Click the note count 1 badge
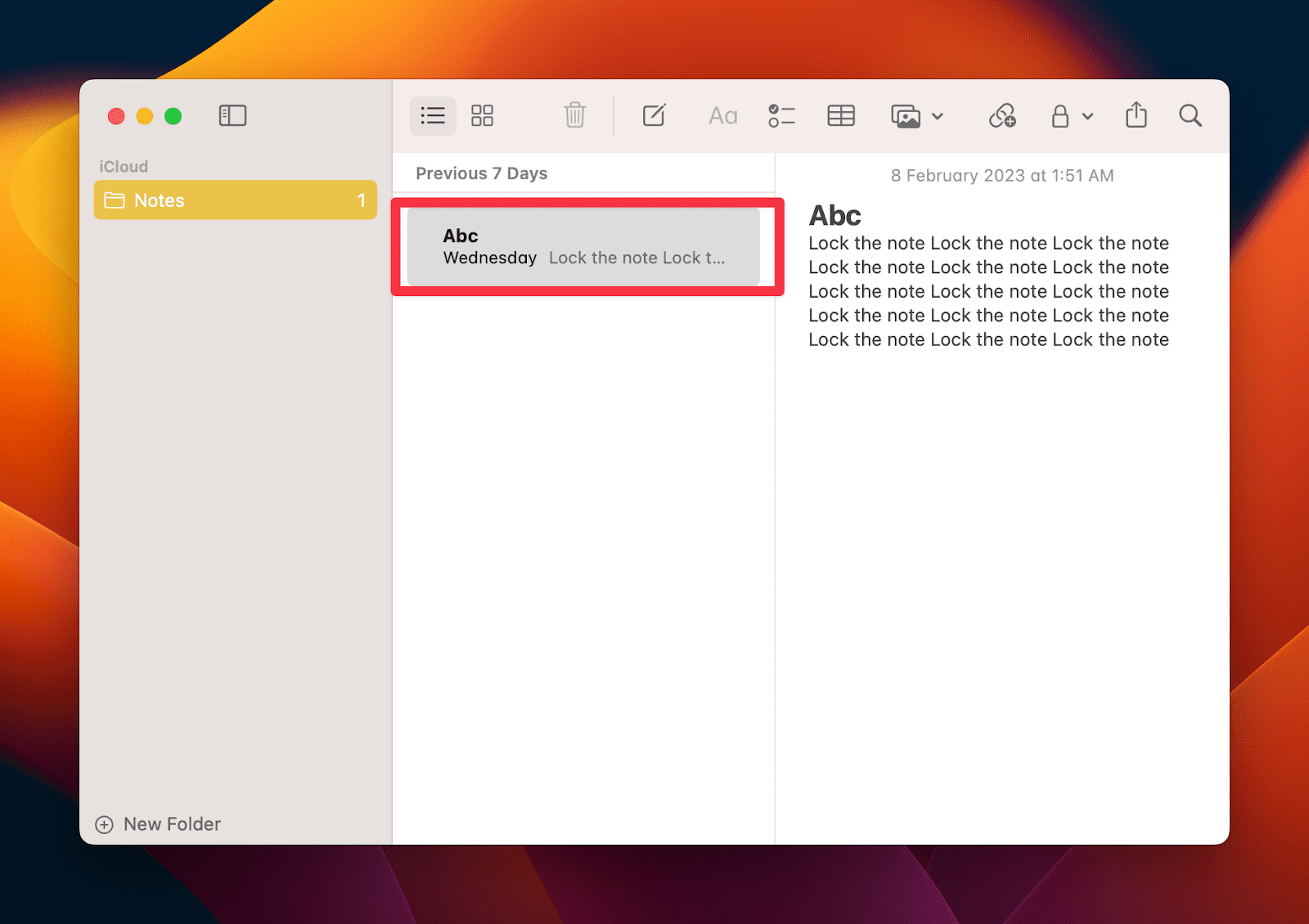Viewport: 1309px width, 924px height. coord(362,200)
